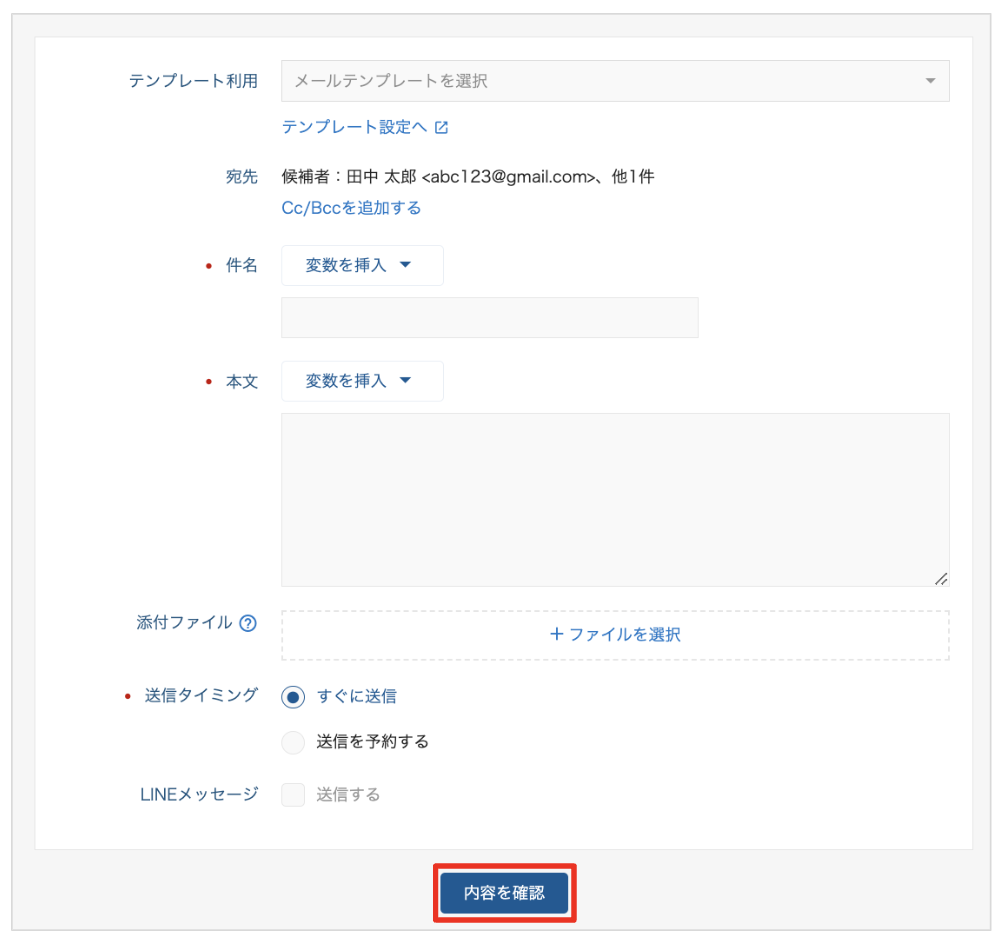The width and height of the screenshot is (1002, 940).
Task: Click external-link icon beside テンプレート設定へ
Action: [x=441, y=128]
